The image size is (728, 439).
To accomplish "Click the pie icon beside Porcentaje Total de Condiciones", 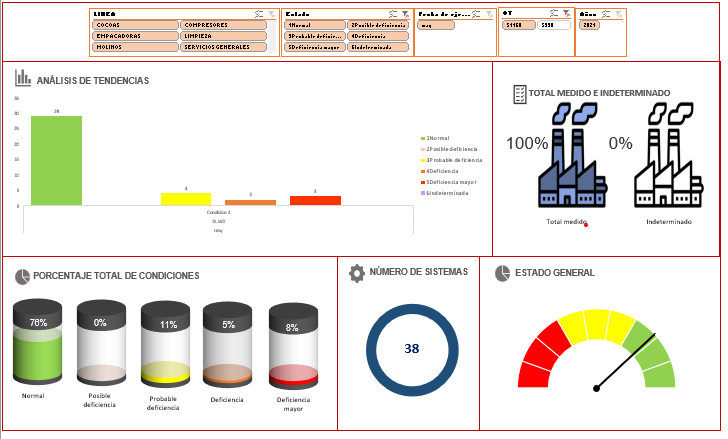I will (22, 277).
